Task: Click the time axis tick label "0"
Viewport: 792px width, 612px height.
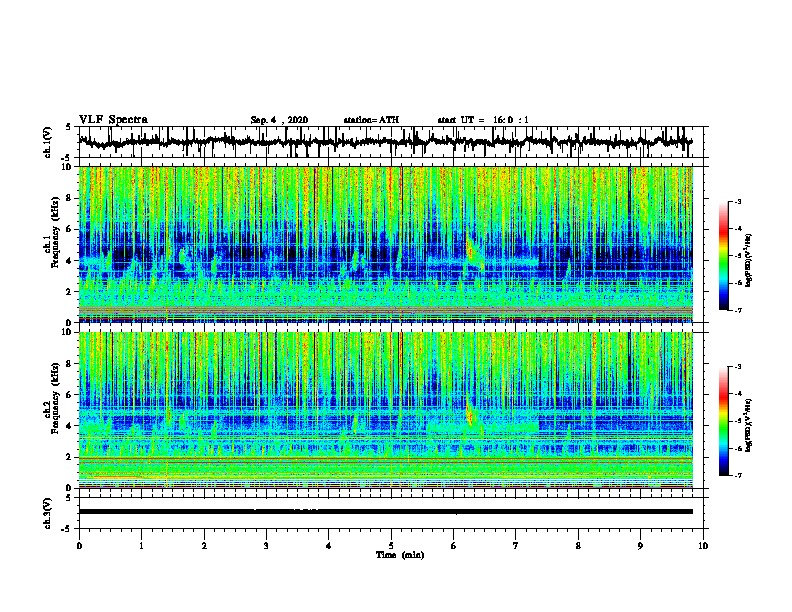Action: pyautogui.click(x=79, y=545)
